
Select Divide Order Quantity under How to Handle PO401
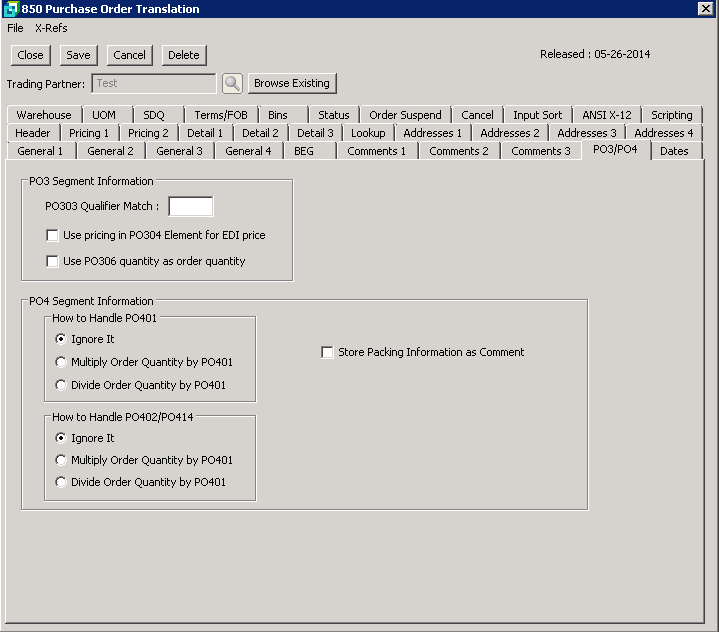[x=62, y=385]
